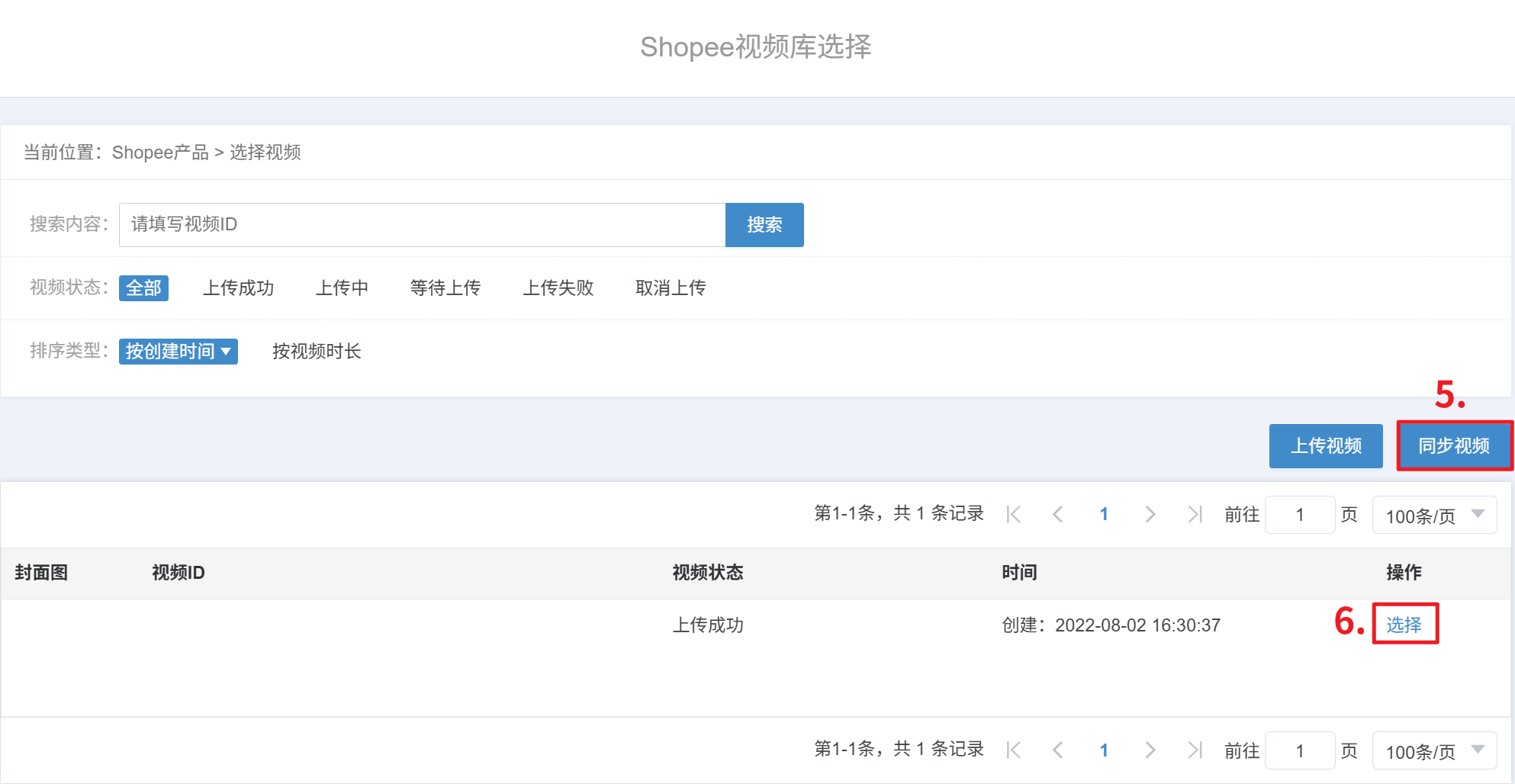Go to first page in top pagination

pyautogui.click(x=1014, y=515)
